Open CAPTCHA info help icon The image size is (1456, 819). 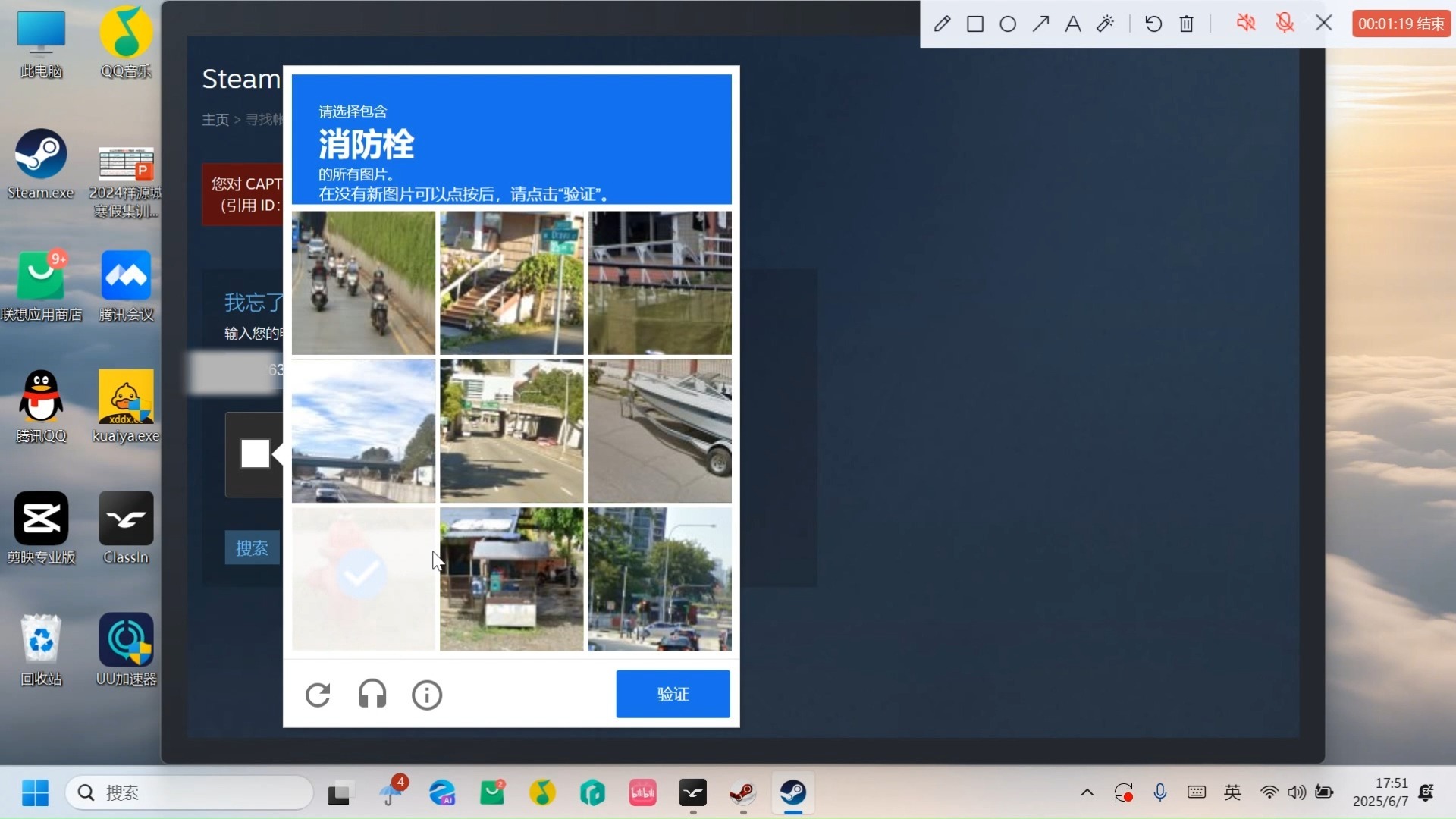tap(427, 695)
